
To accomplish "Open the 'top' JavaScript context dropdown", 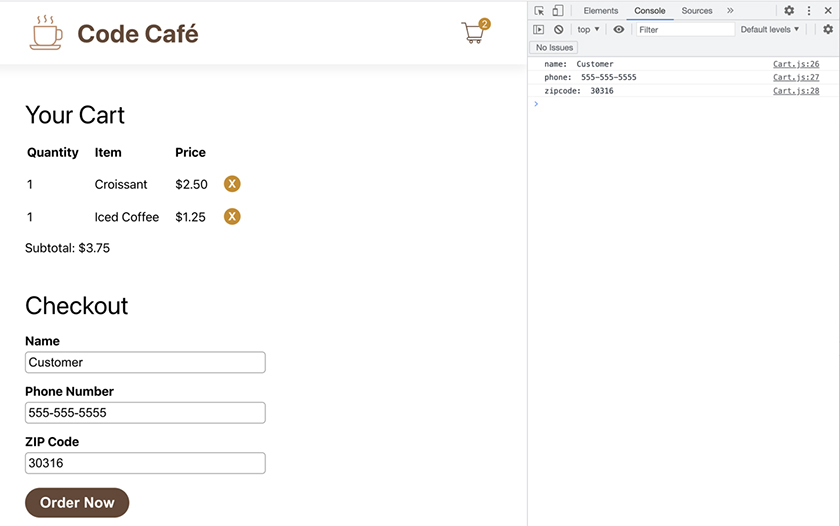I will 588,30.
